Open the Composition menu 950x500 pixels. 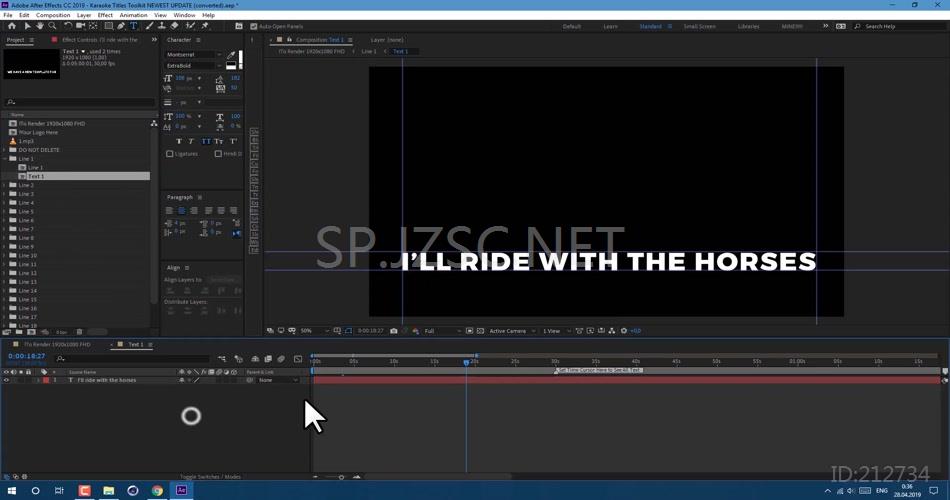[53, 15]
